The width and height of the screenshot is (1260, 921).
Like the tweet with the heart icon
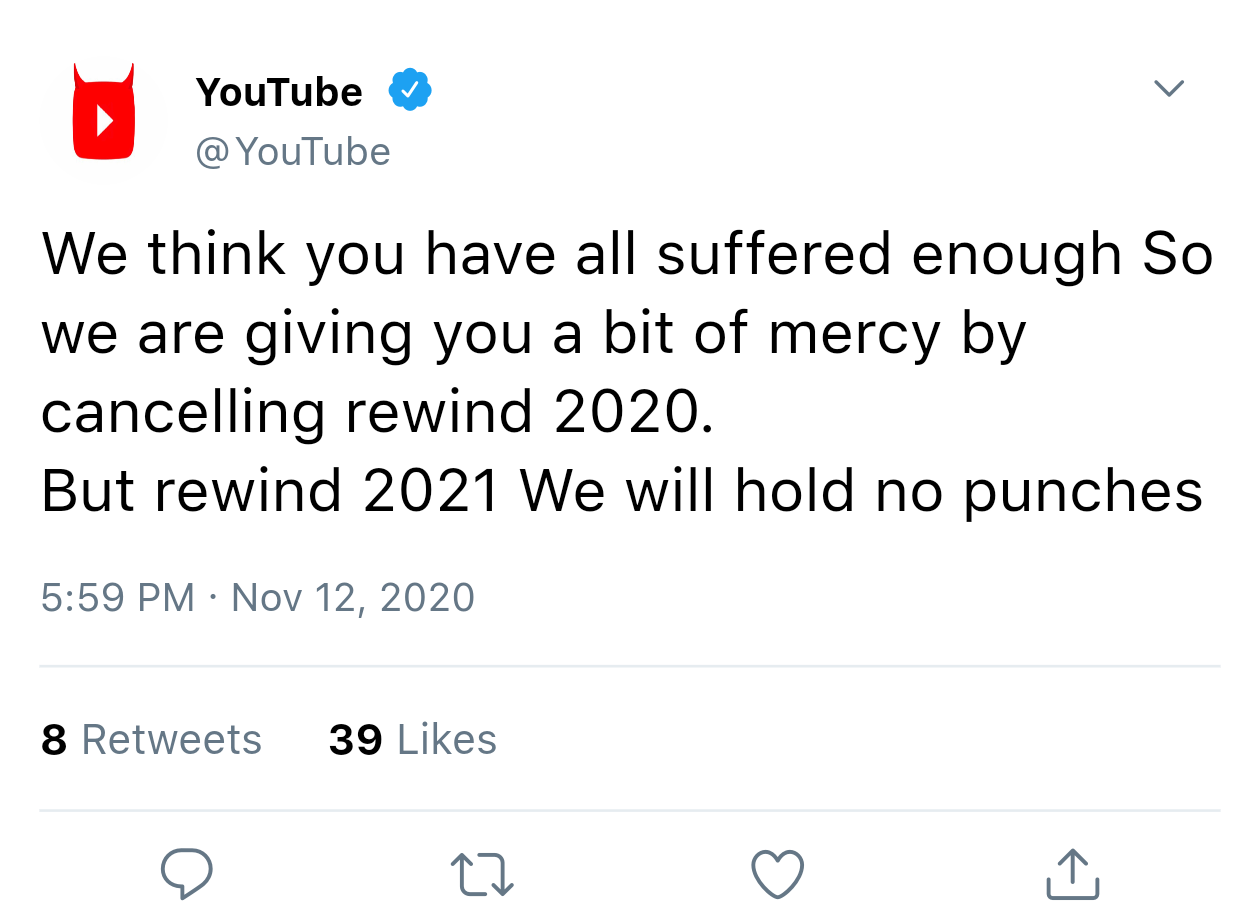coord(777,873)
